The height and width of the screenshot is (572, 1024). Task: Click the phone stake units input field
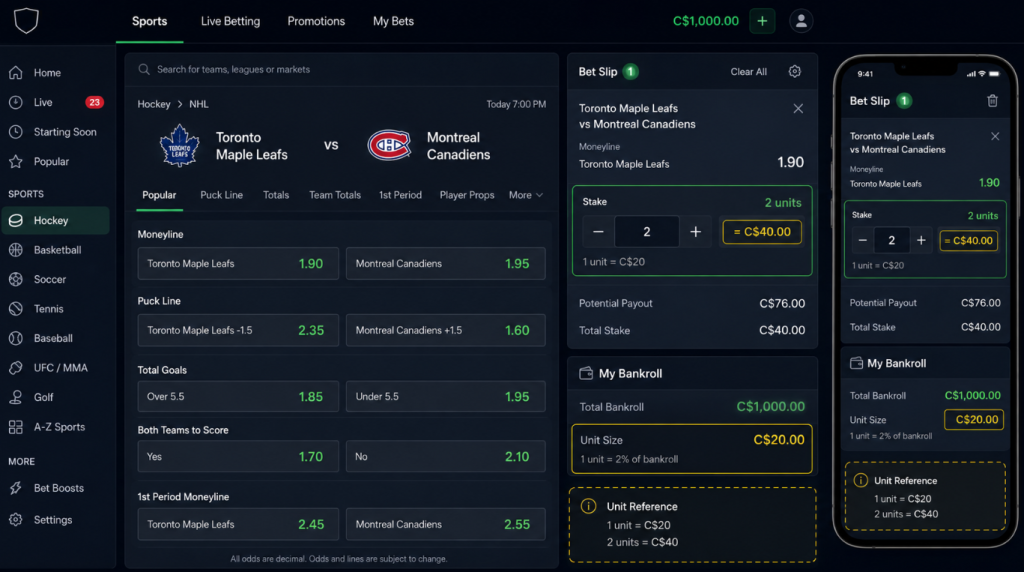click(891, 240)
